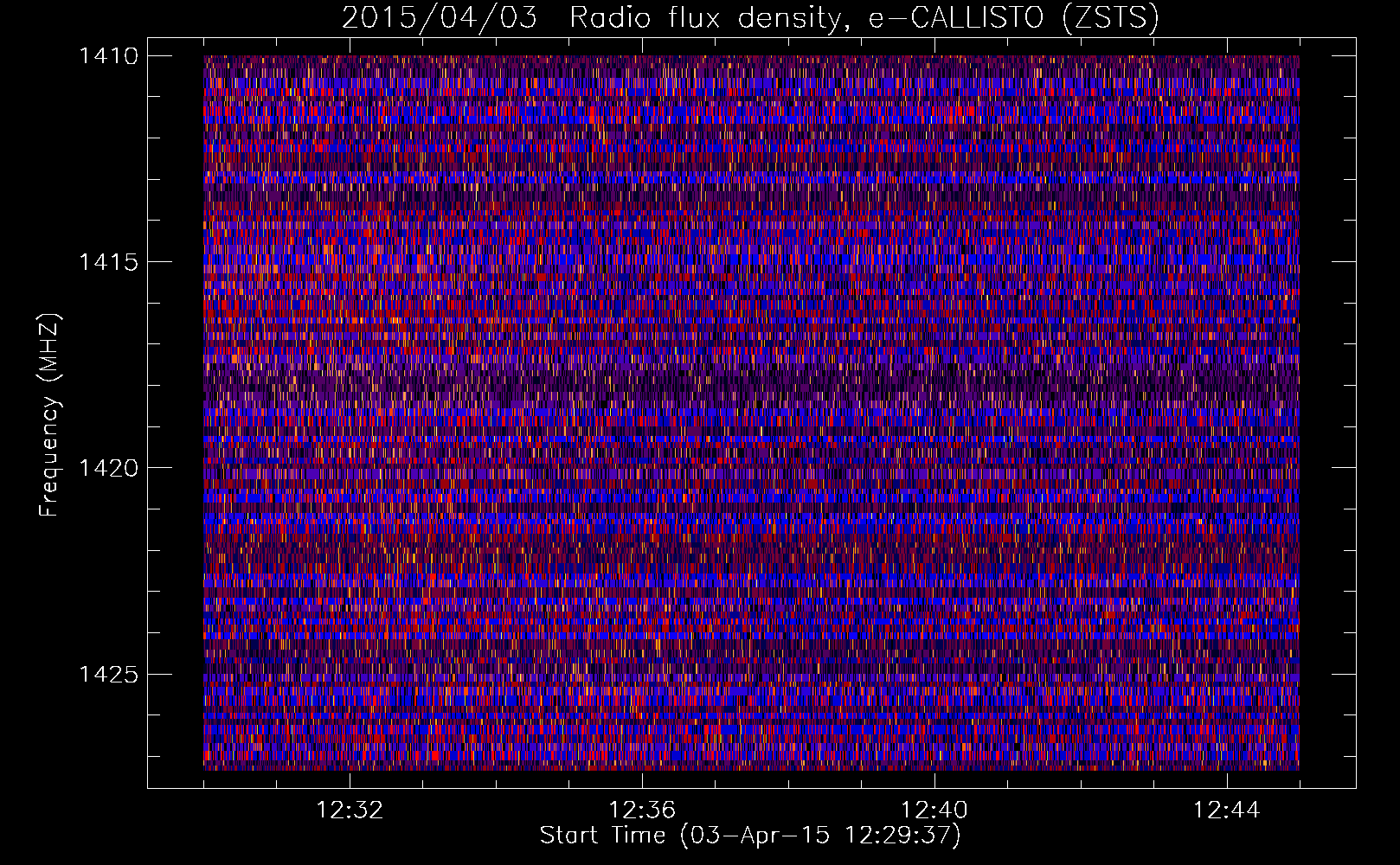Click the plot title '2015/04/03 Radio flux density, e-CALLISTO (ZSTS)'
This screenshot has width=1400, height=865.
tap(750, 18)
